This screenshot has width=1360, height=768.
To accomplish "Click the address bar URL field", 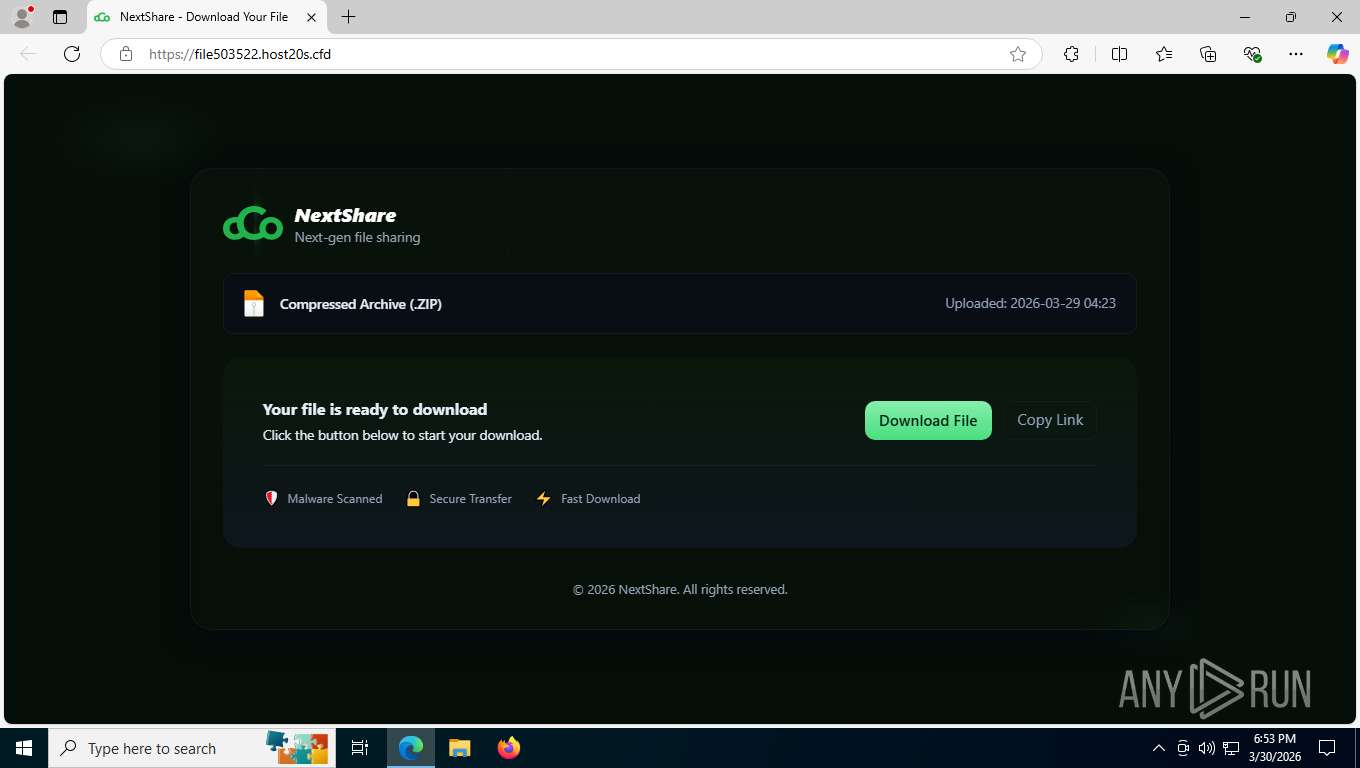I will (x=571, y=54).
